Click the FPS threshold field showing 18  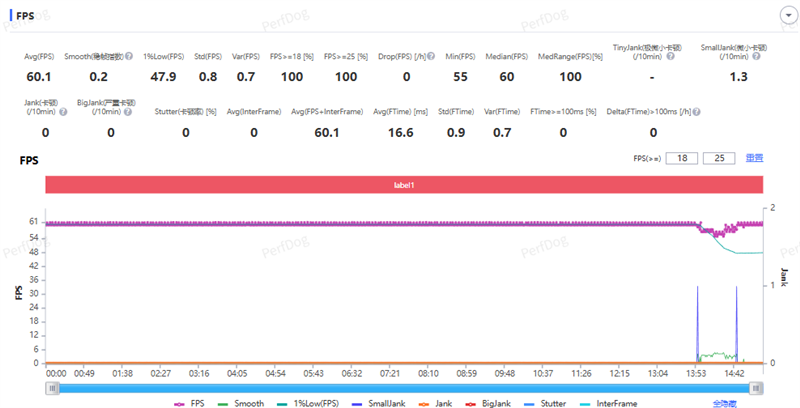click(683, 158)
